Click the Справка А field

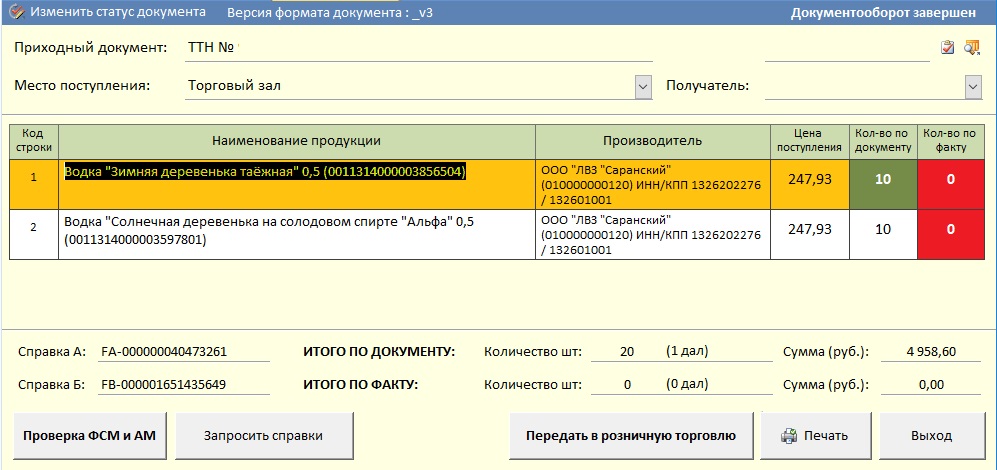[184, 352]
